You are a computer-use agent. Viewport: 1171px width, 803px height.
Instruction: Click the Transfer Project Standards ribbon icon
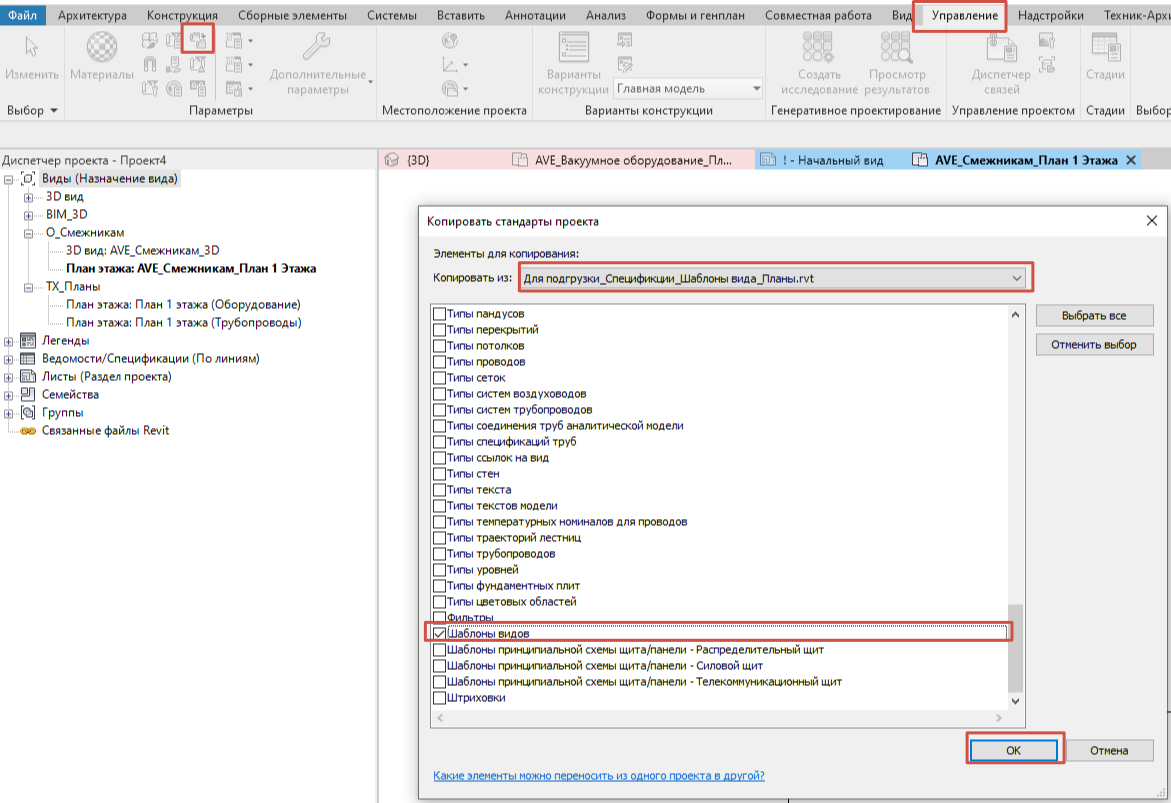pyautogui.click(x=198, y=41)
